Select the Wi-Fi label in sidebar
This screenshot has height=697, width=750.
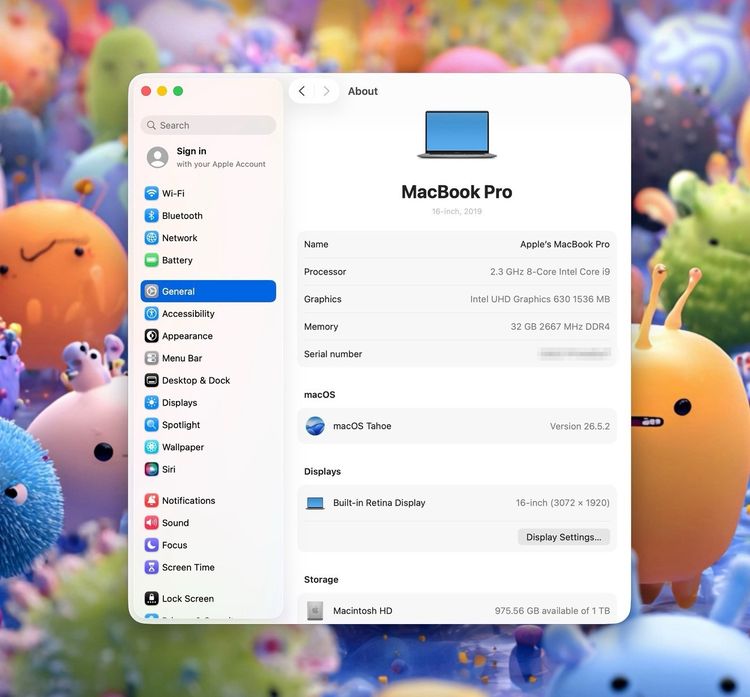pyautogui.click(x=173, y=193)
